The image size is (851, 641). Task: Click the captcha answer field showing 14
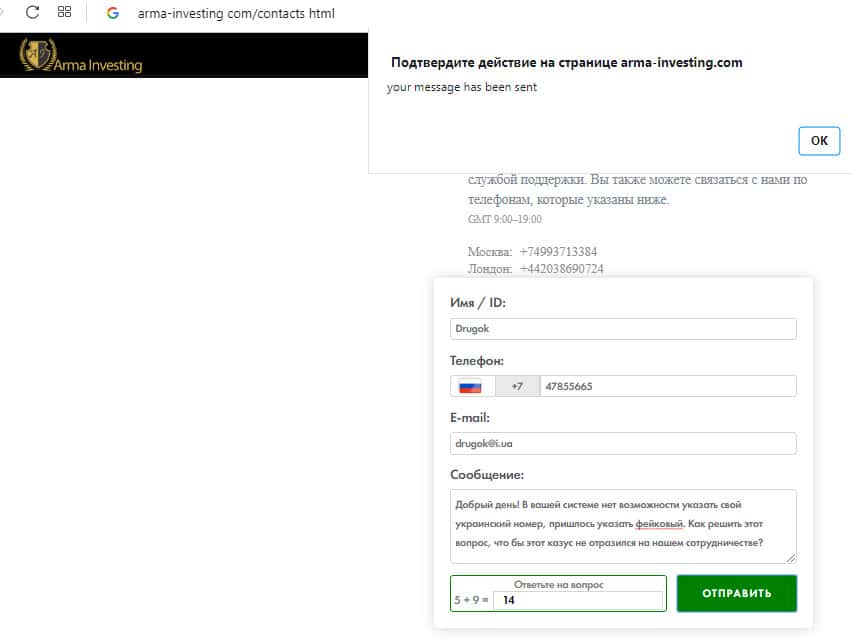[x=580, y=601]
